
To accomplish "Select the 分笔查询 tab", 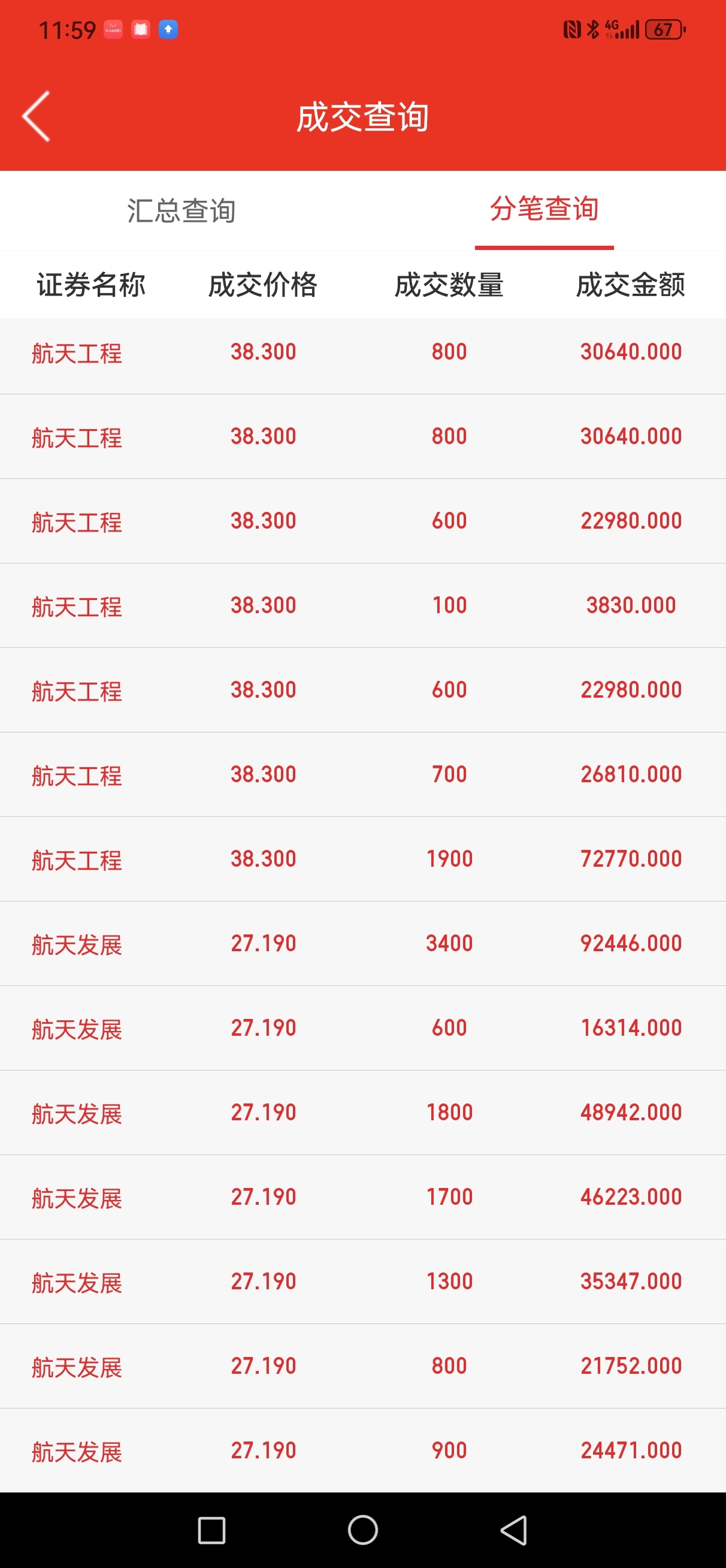I will coord(544,209).
